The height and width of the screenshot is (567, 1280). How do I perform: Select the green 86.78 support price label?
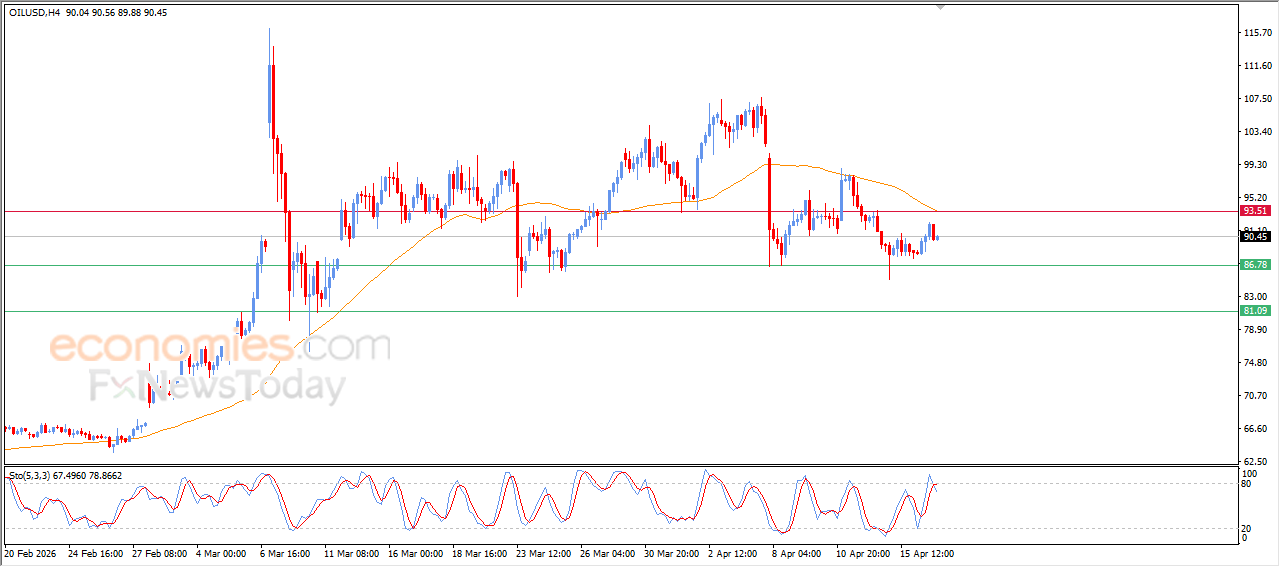click(x=1255, y=265)
